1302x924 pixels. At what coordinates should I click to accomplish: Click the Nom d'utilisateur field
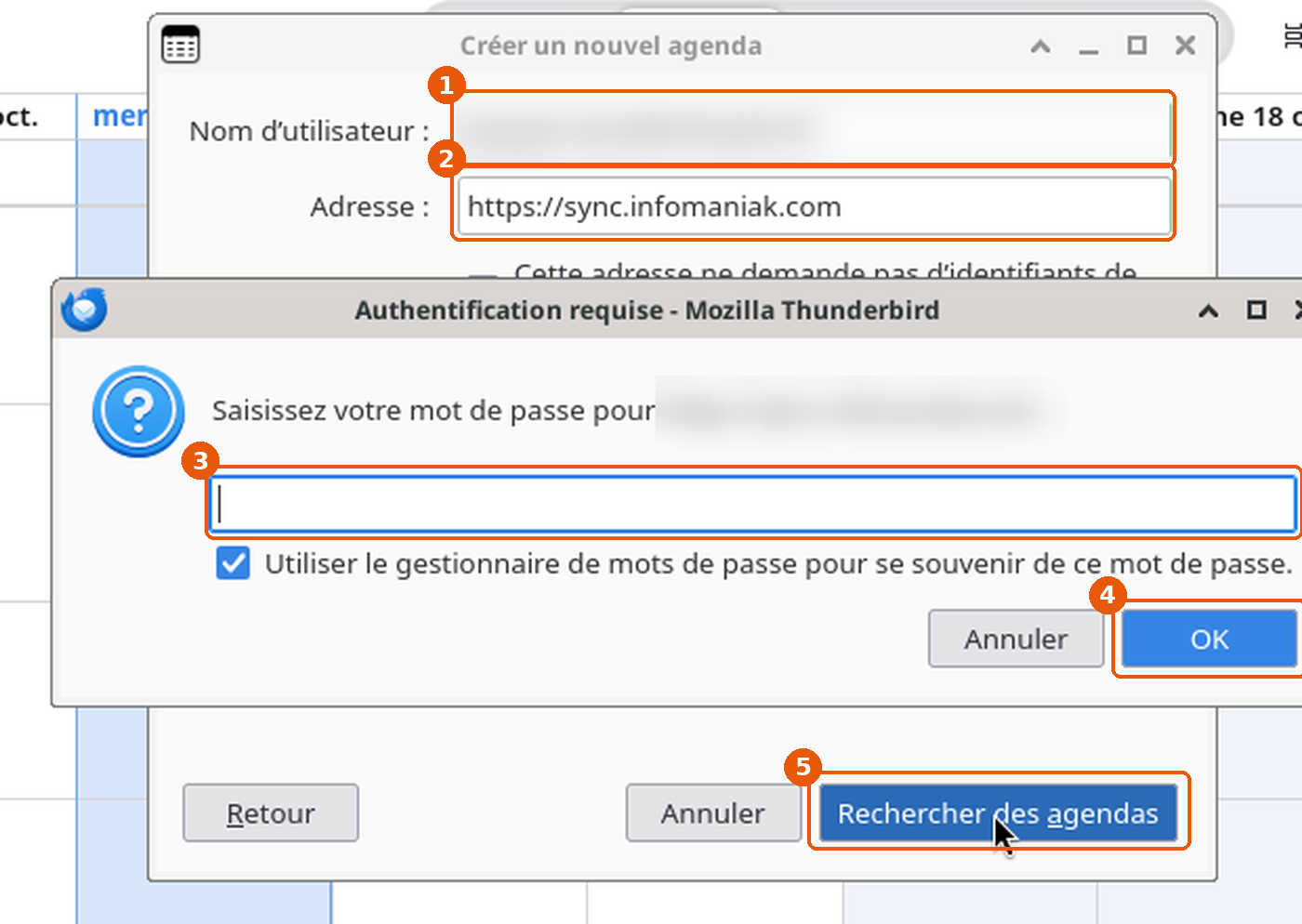[x=814, y=129]
